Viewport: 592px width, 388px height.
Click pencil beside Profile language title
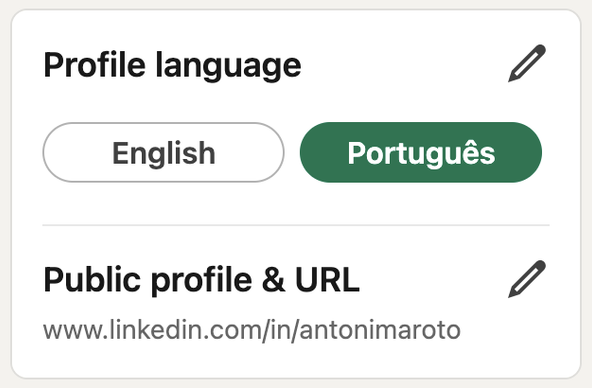527,63
